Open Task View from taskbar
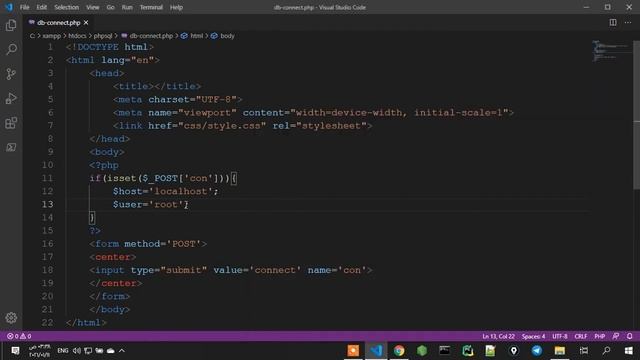Viewport: 640px width, 360px height. pyautogui.click(x=584, y=350)
